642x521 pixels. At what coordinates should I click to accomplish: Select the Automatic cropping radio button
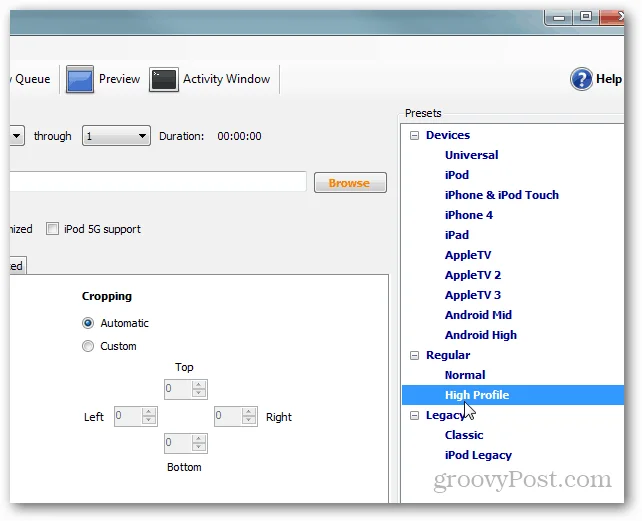88,323
